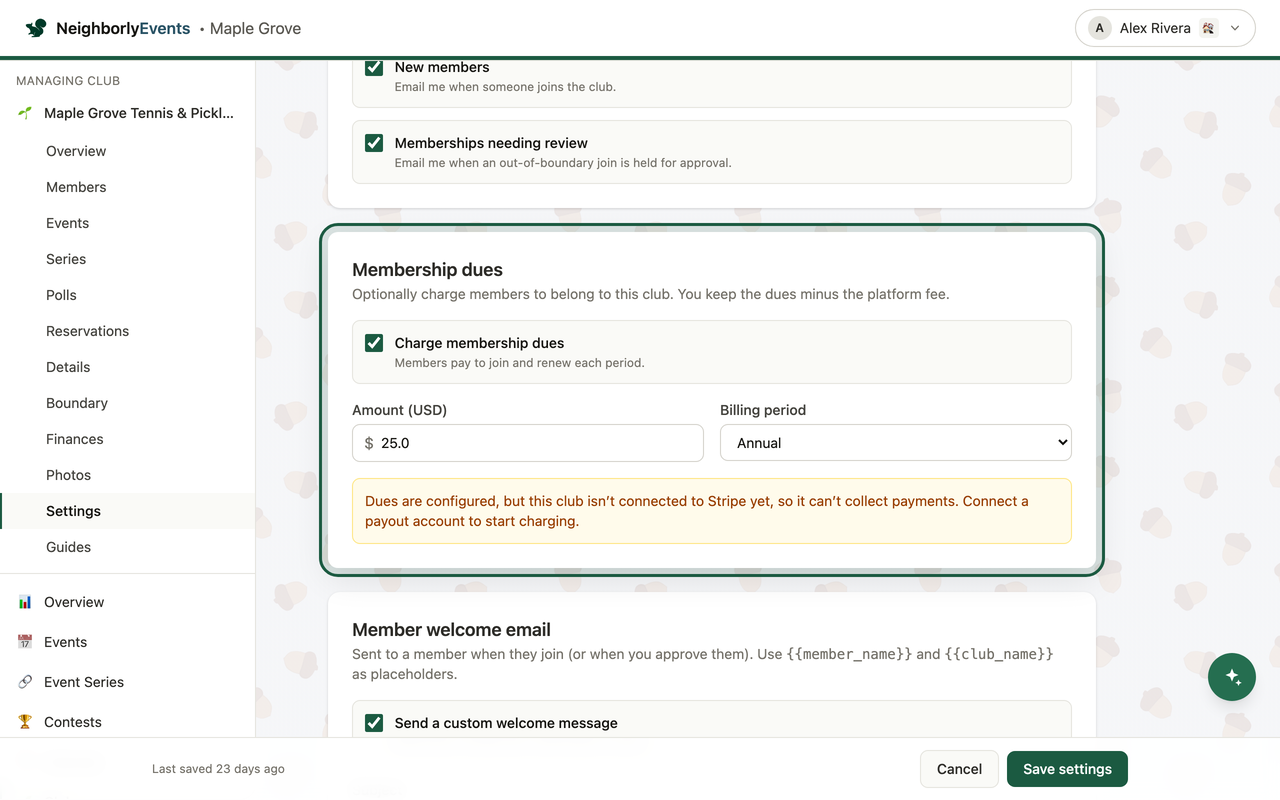Click the Alex Rivera avatar circle
Viewport: 1280px width, 800px height.
click(1100, 28)
